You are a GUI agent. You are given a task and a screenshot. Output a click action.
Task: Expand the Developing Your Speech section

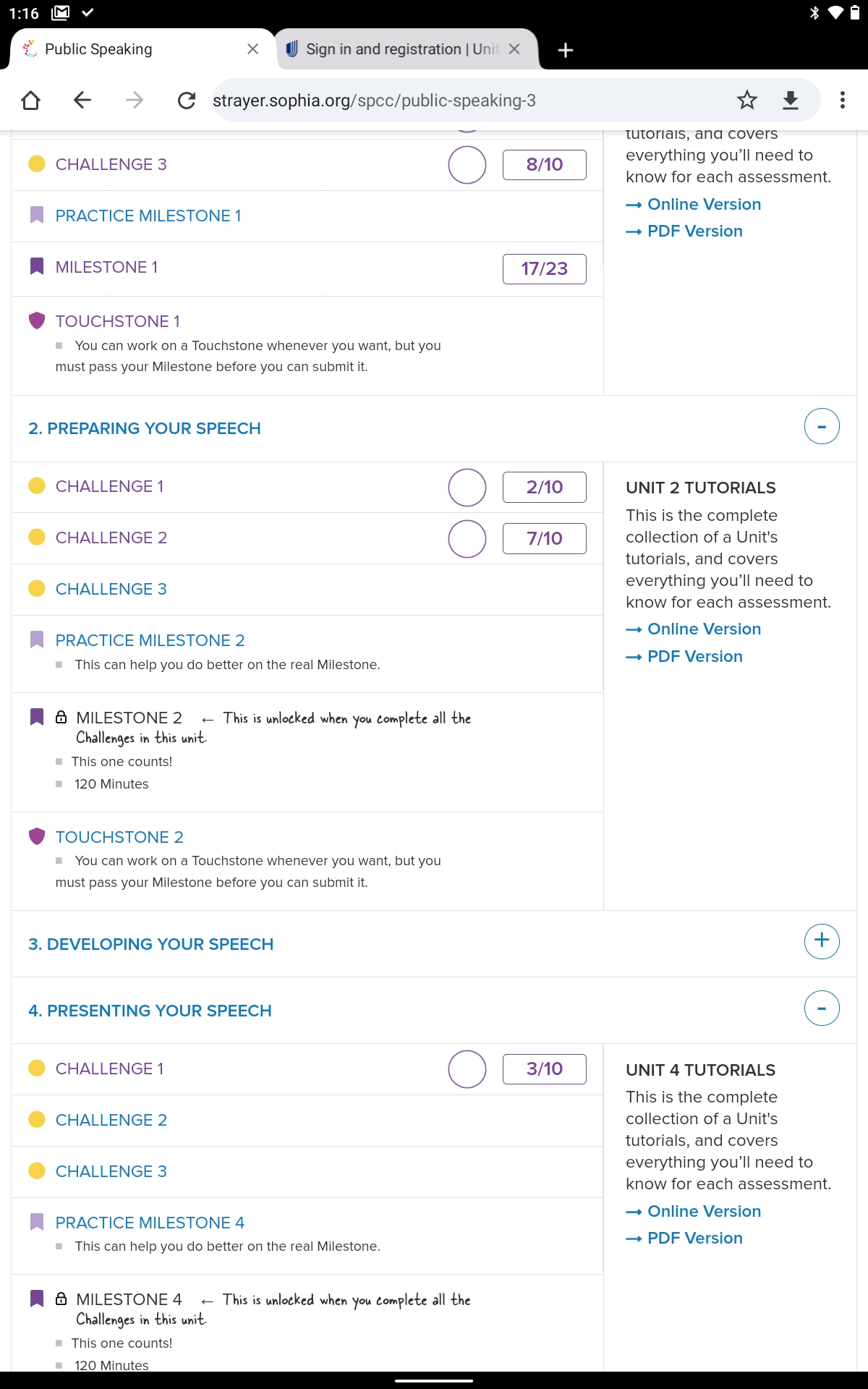point(822,941)
